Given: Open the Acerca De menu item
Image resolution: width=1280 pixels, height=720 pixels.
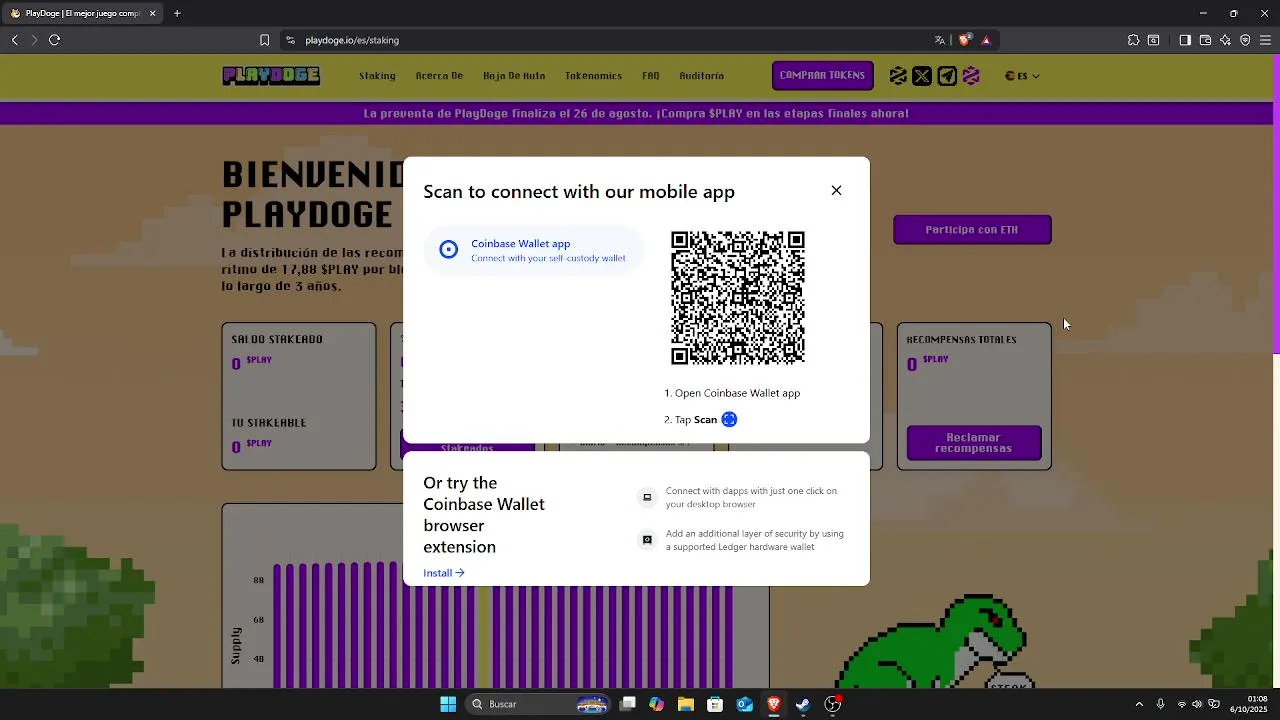Looking at the screenshot, I should pos(439,76).
